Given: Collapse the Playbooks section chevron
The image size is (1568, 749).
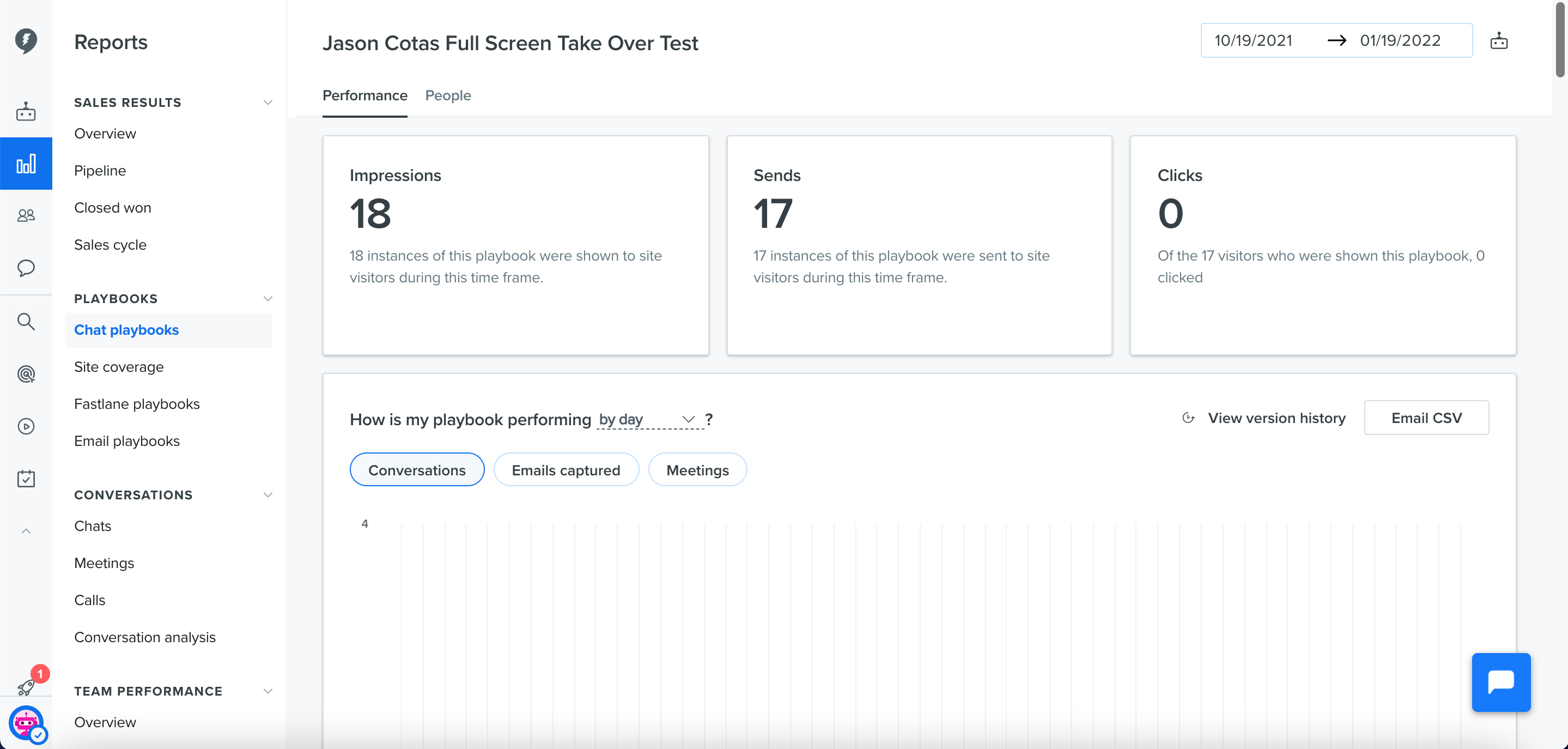Looking at the screenshot, I should (x=267, y=298).
